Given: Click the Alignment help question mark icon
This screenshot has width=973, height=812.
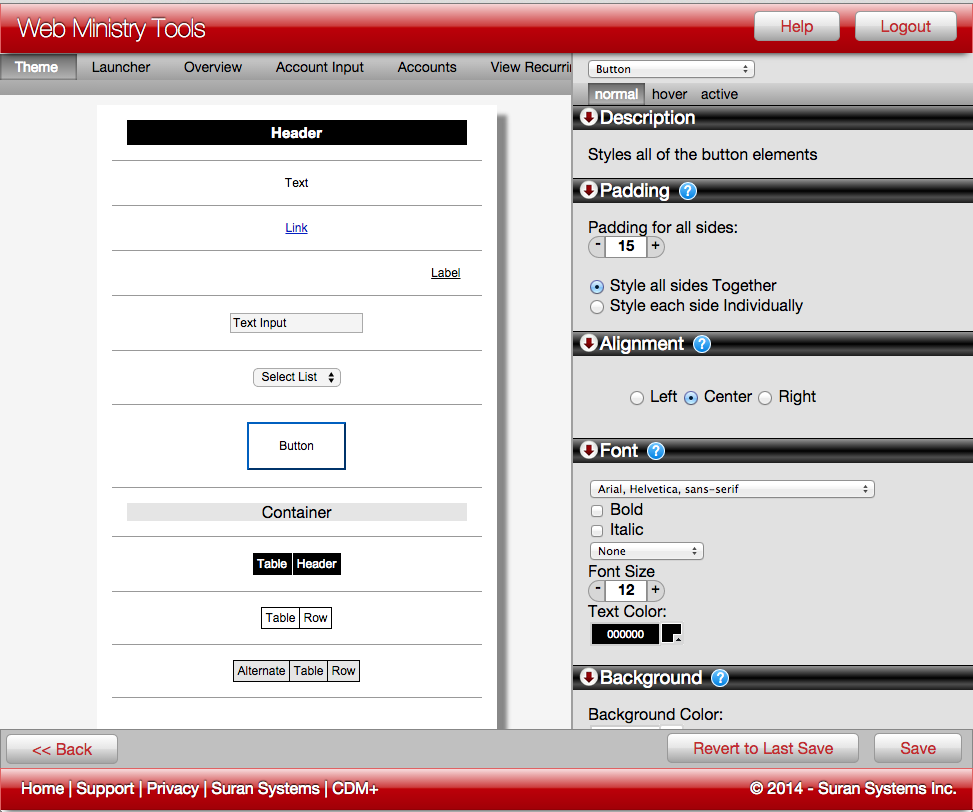Looking at the screenshot, I should 702,344.
